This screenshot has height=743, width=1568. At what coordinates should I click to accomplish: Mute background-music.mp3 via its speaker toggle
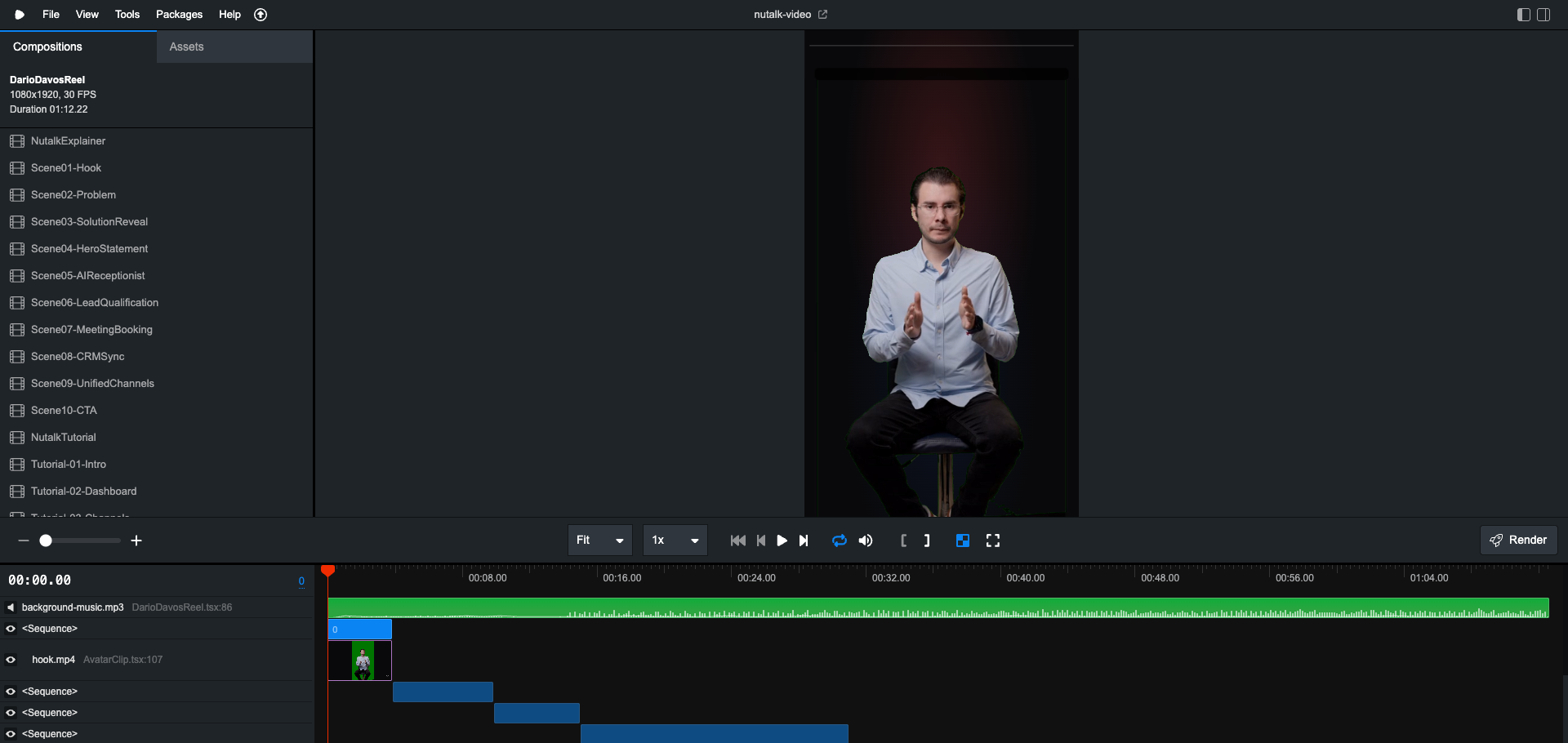pos(10,607)
